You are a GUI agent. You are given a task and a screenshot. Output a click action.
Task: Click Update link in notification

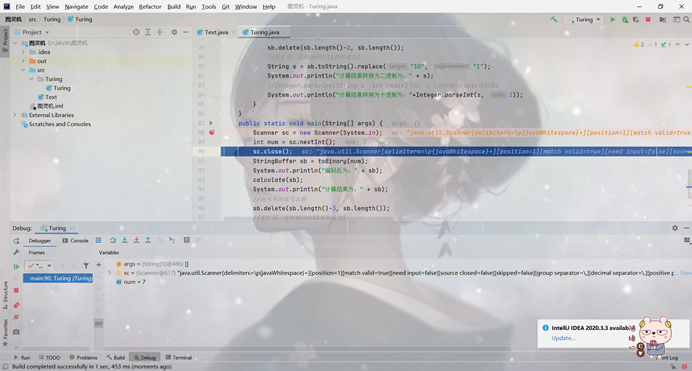(x=563, y=338)
